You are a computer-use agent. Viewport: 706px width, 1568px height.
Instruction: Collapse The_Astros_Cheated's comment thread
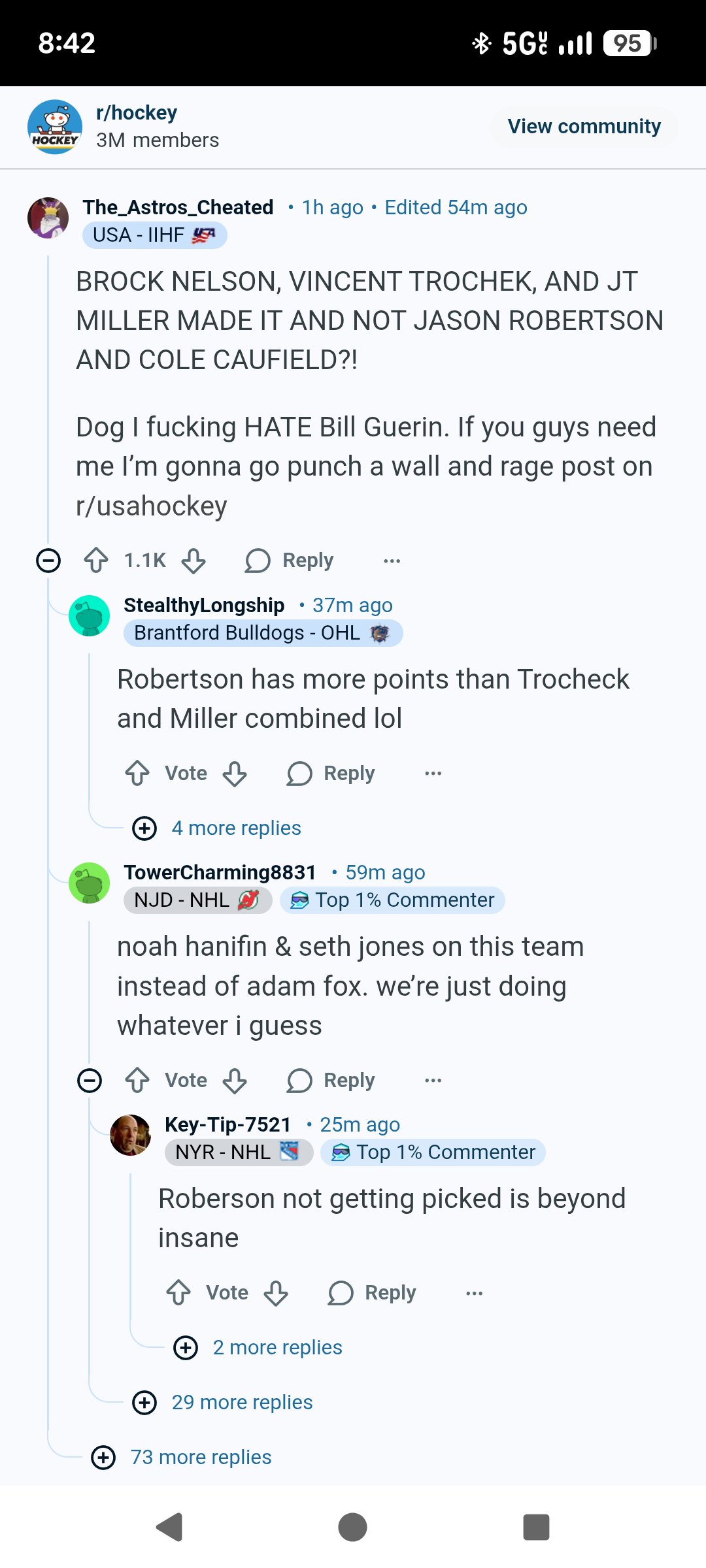coord(48,561)
